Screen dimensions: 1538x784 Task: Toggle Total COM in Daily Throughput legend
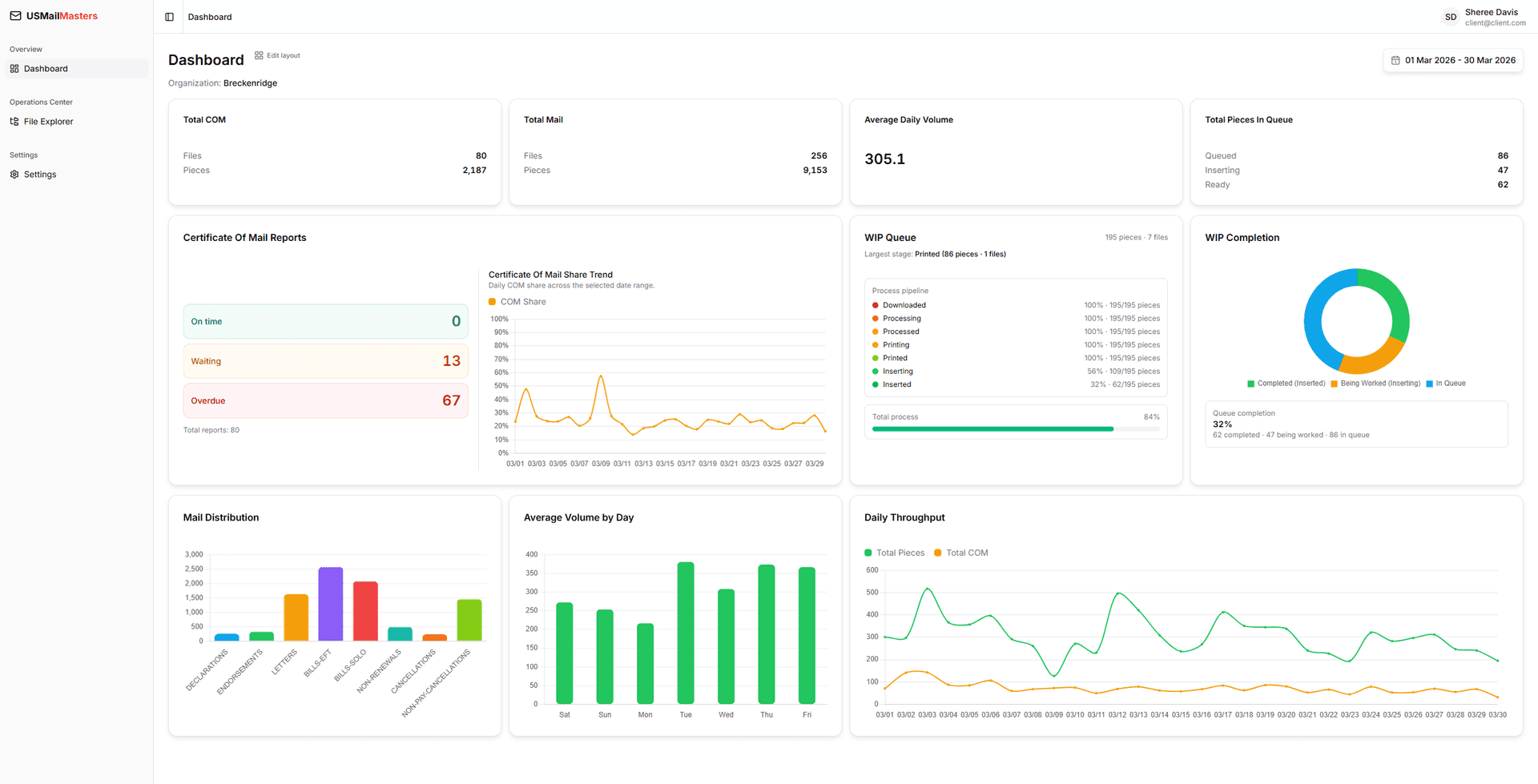[960, 553]
